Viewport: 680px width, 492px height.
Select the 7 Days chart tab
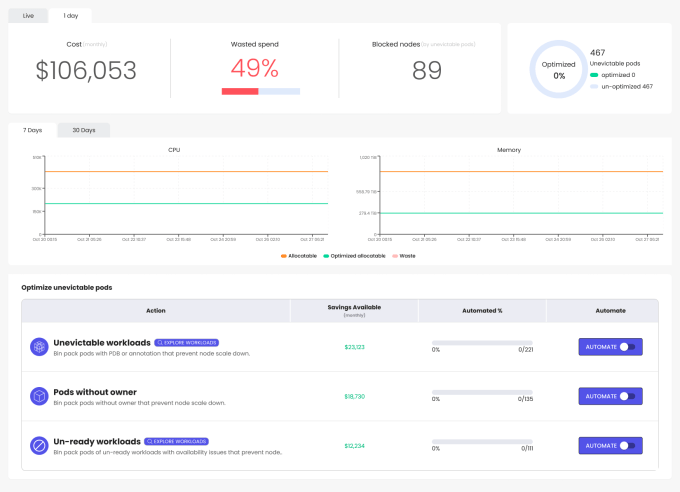pyautogui.click(x=33, y=130)
